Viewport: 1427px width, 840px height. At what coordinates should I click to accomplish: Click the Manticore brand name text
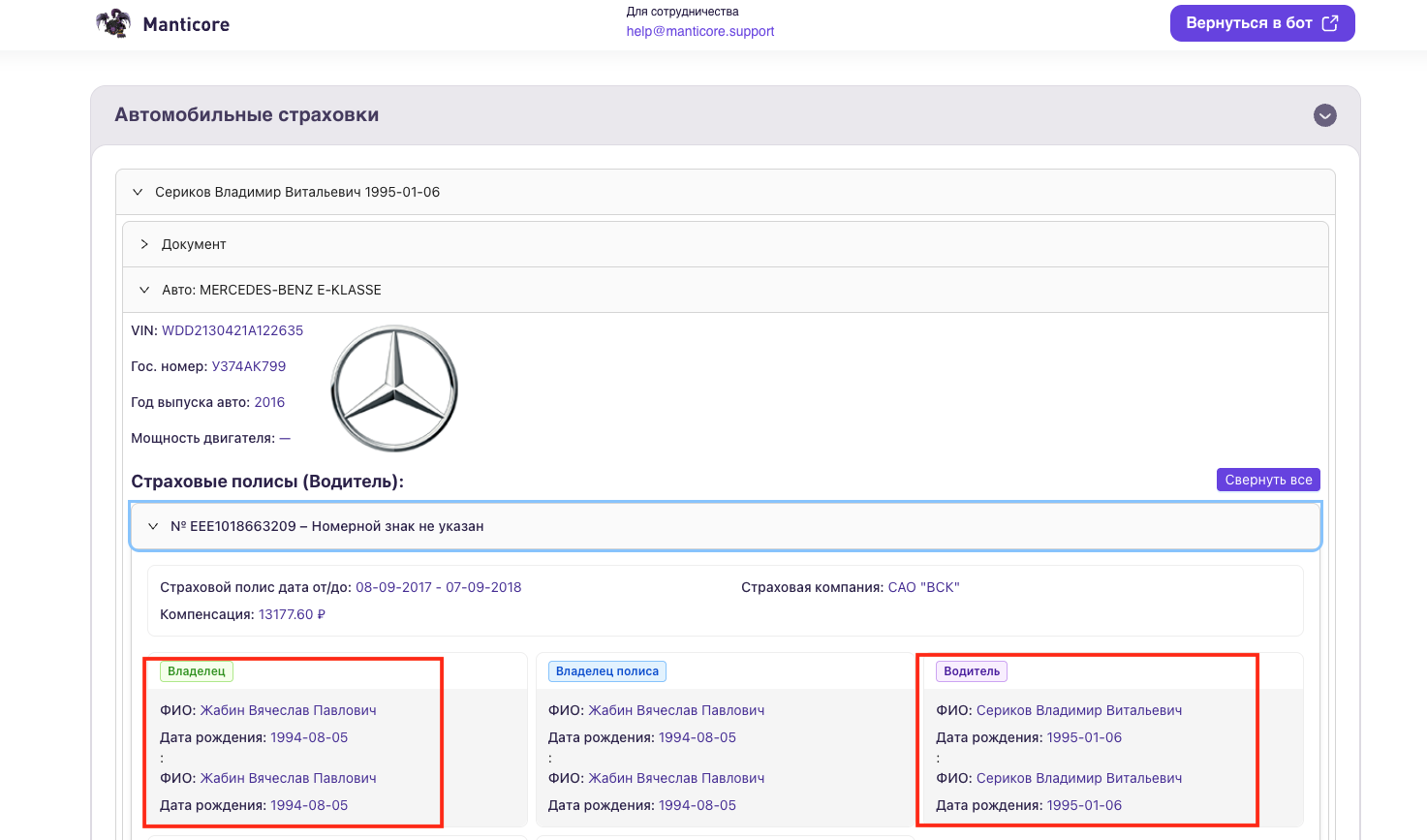[186, 24]
